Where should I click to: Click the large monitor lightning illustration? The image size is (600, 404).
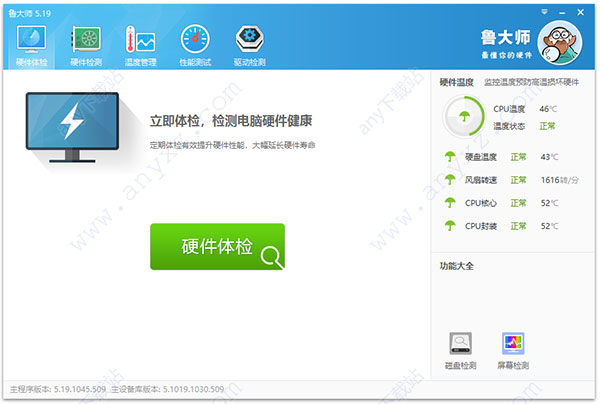click(74, 129)
